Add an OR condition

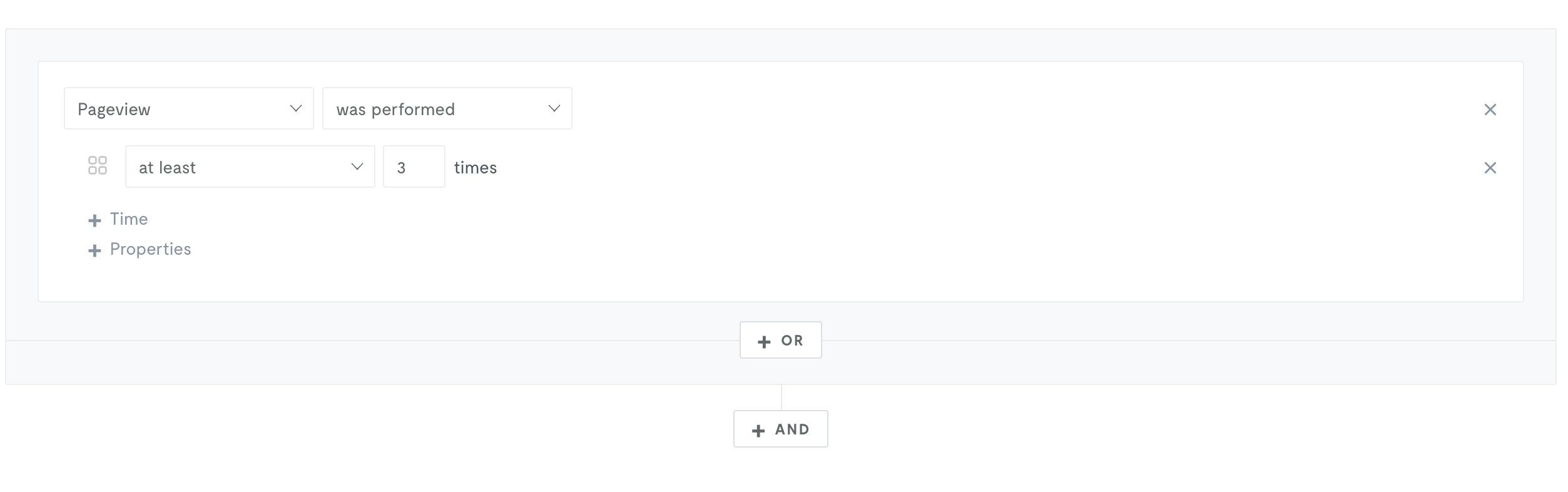tap(781, 340)
